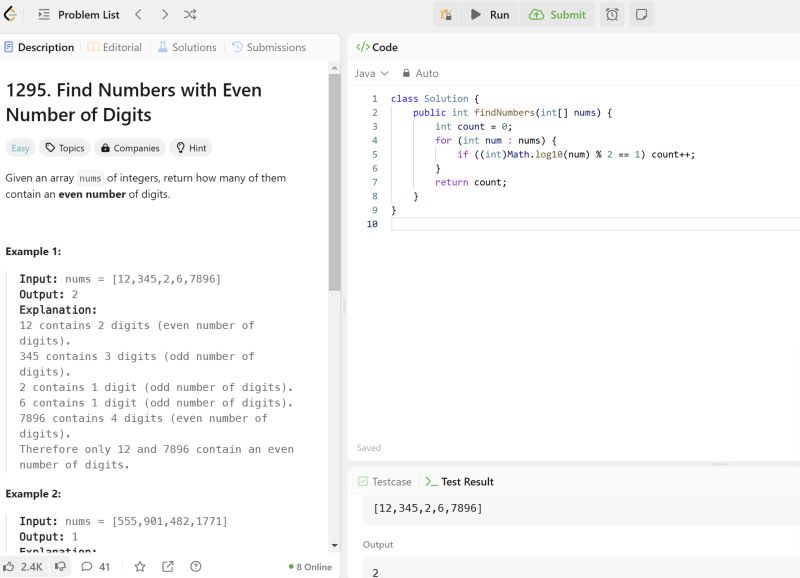Switch to the Description tab
Image resolution: width=800 pixels, height=578 pixels.
[x=39, y=47]
